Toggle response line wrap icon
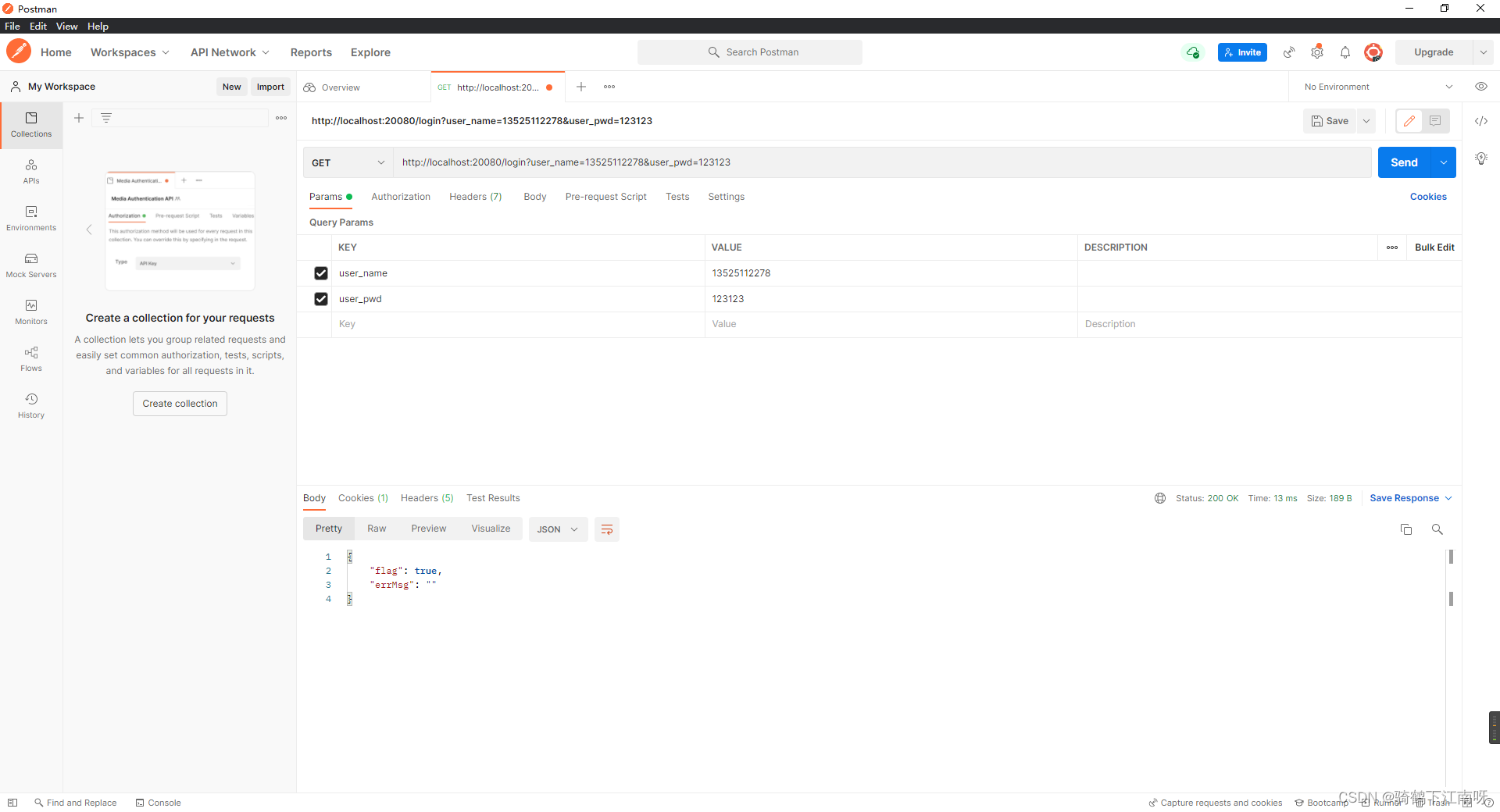 (x=607, y=529)
